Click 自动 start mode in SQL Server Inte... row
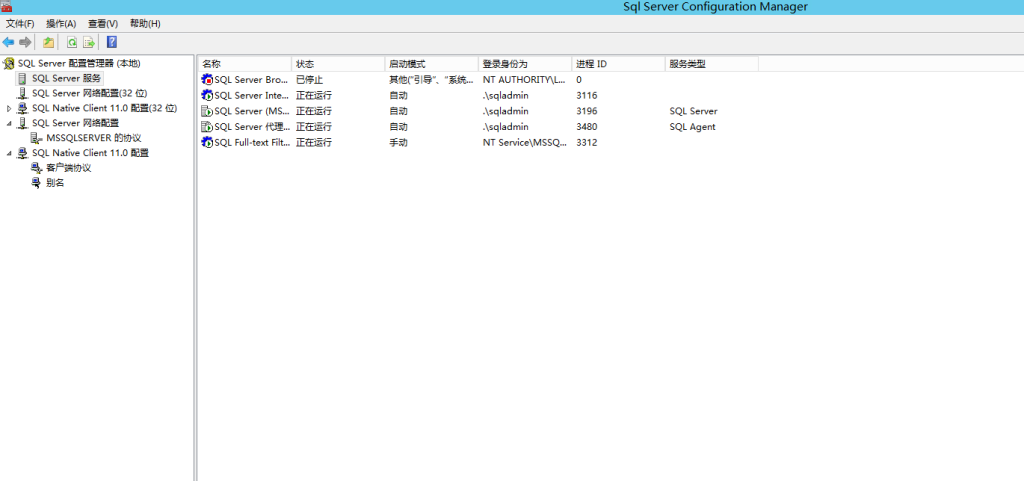This screenshot has width=1024, height=481. click(398, 95)
